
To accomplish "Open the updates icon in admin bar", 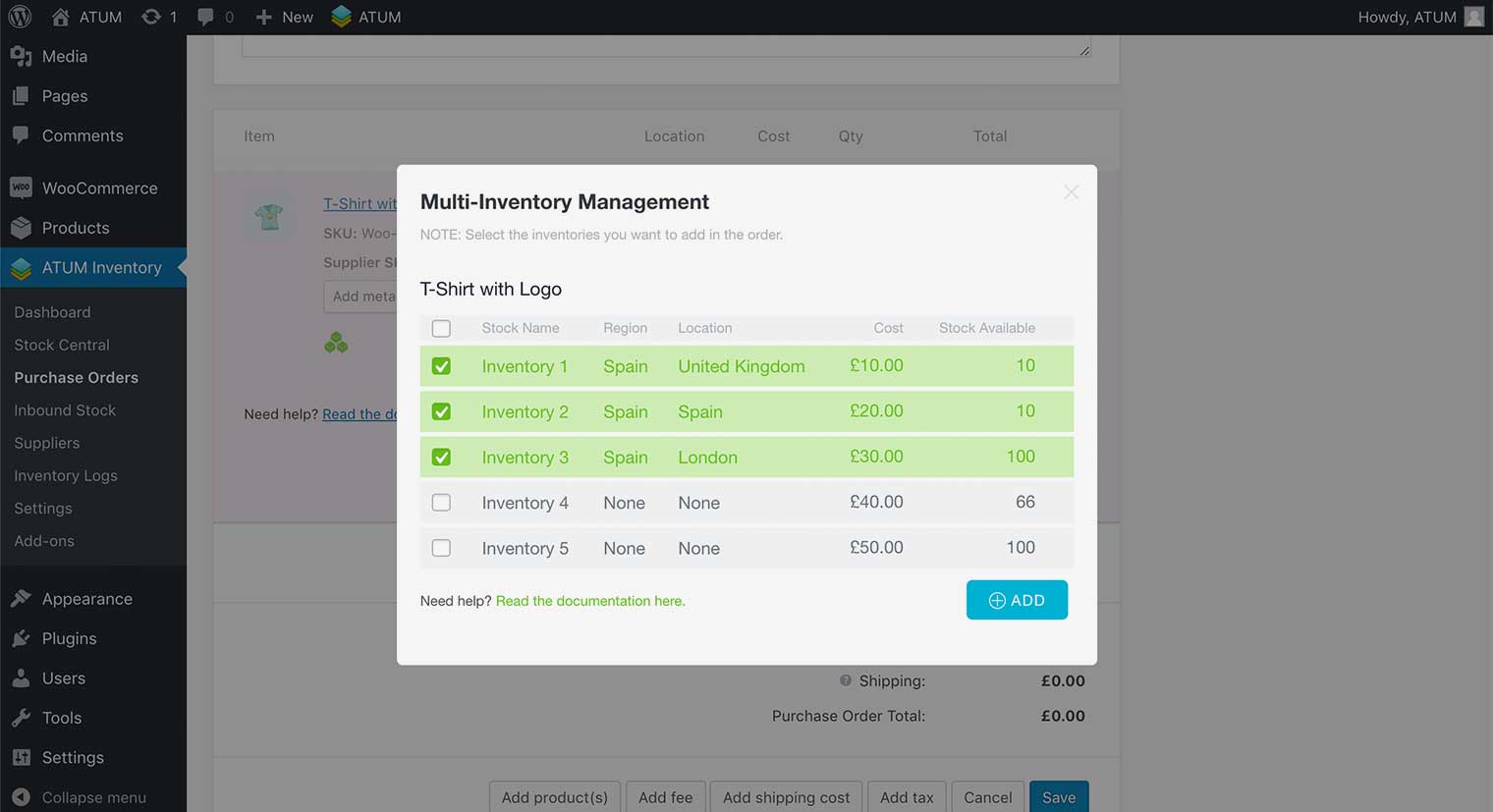I will 151,17.
